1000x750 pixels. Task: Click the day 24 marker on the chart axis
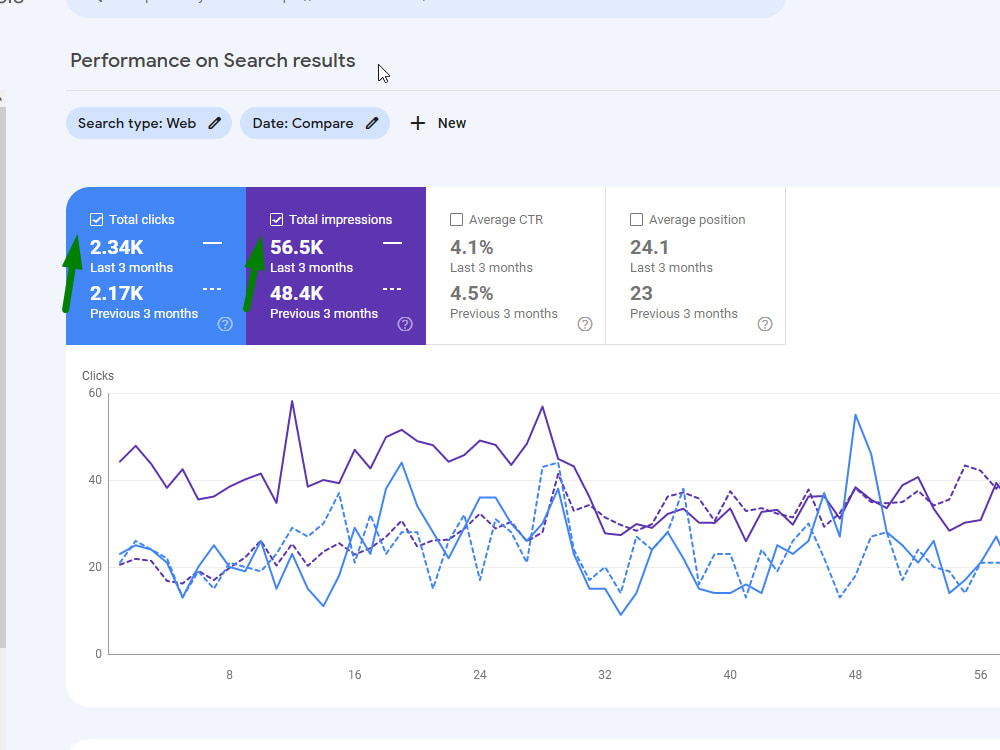[480, 675]
